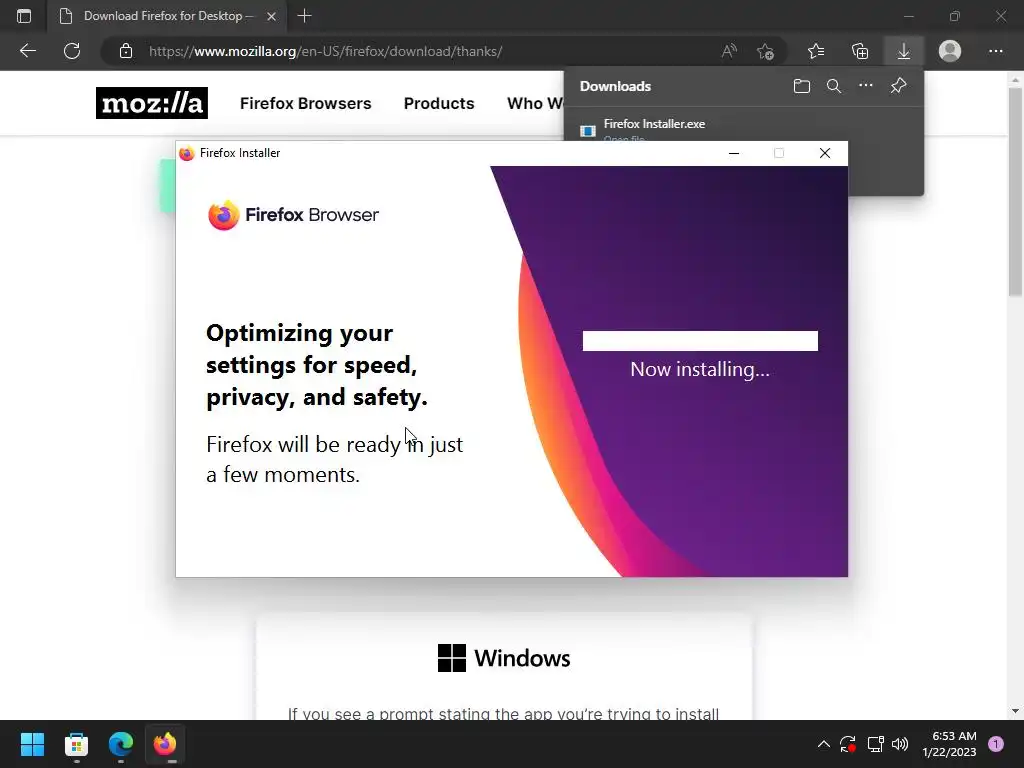This screenshot has height=768, width=1024.
Task: Click the Firefox Browser logo in installer
Action: [x=293, y=215]
